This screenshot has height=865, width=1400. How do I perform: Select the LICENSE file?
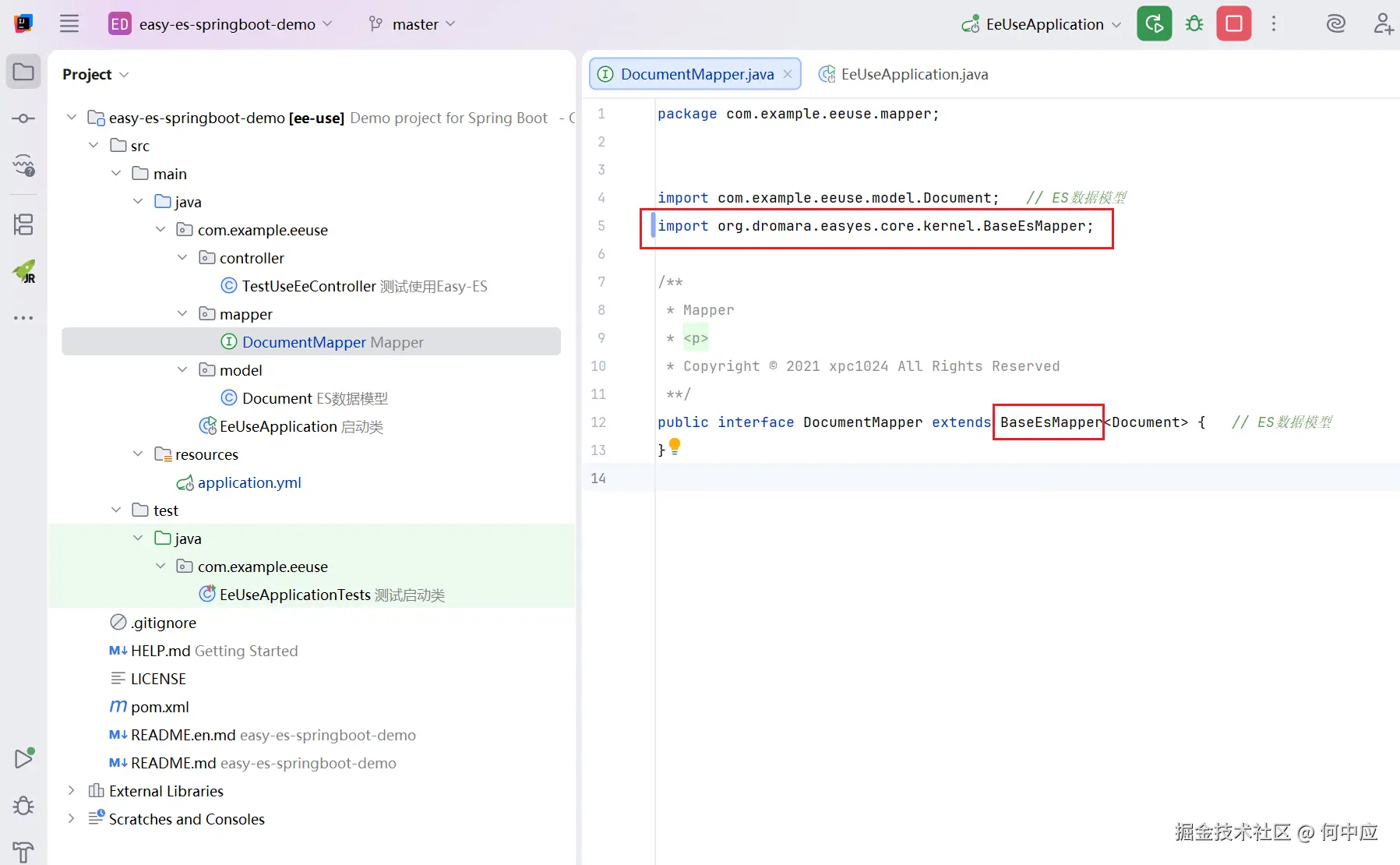(x=158, y=679)
